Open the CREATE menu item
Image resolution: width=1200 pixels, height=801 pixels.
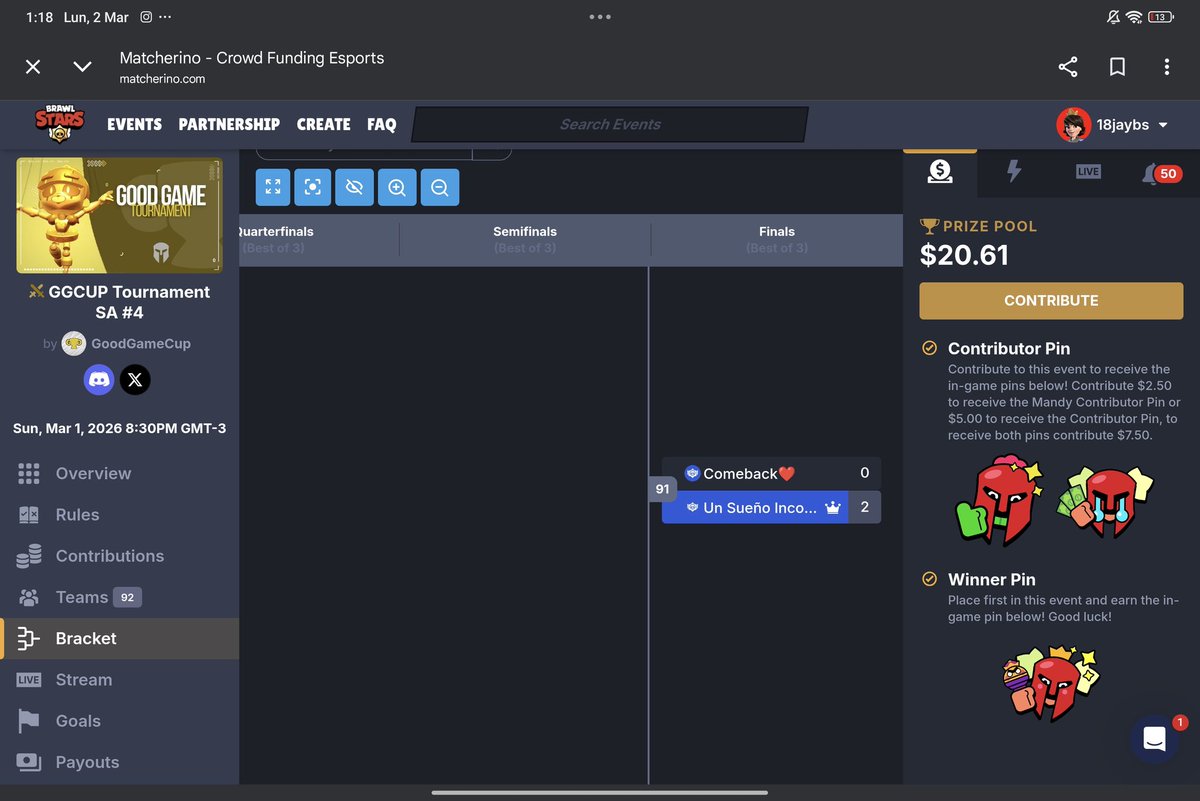pyautogui.click(x=323, y=125)
